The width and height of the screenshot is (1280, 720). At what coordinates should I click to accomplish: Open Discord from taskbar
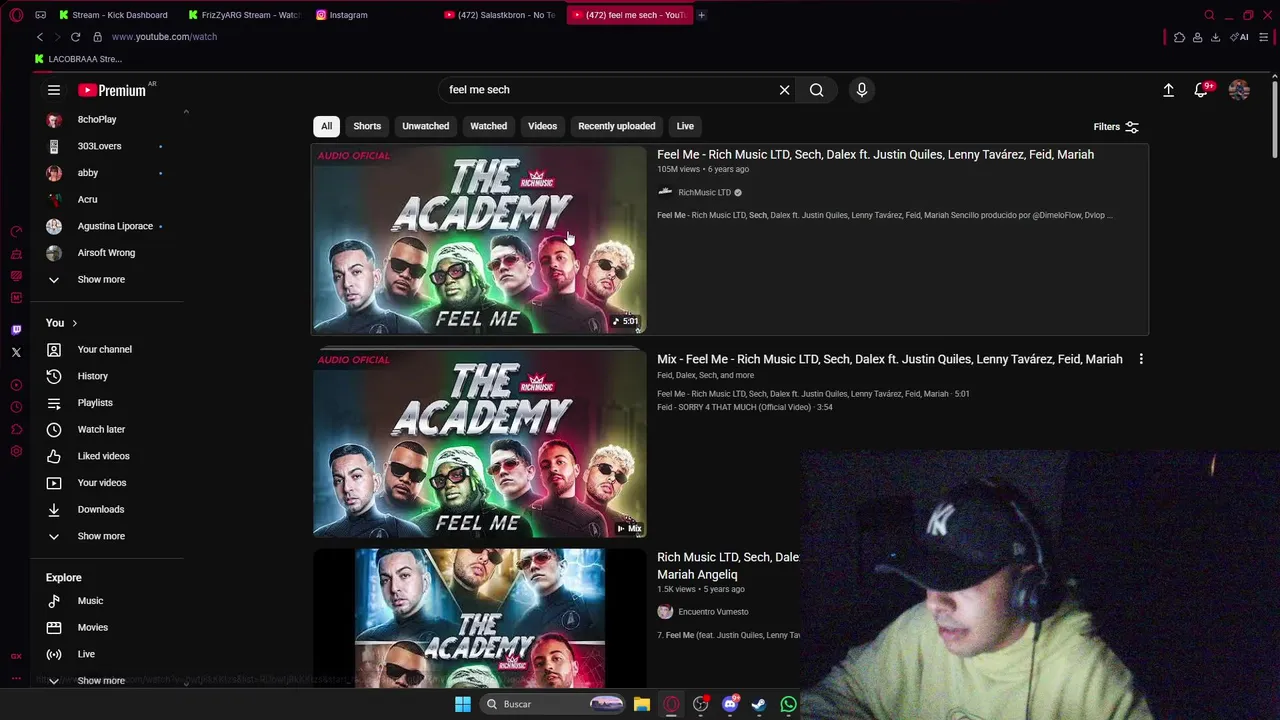(730, 704)
